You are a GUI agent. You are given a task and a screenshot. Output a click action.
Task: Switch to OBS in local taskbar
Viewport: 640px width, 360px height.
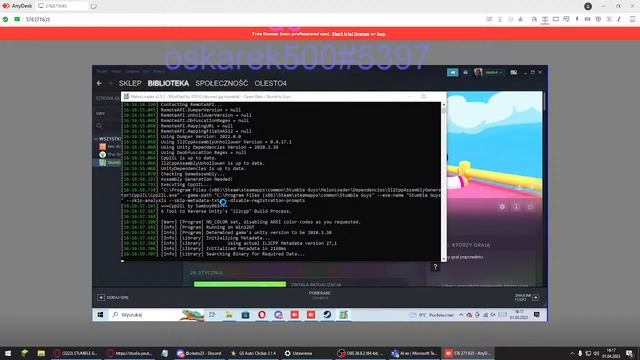coord(361,353)
